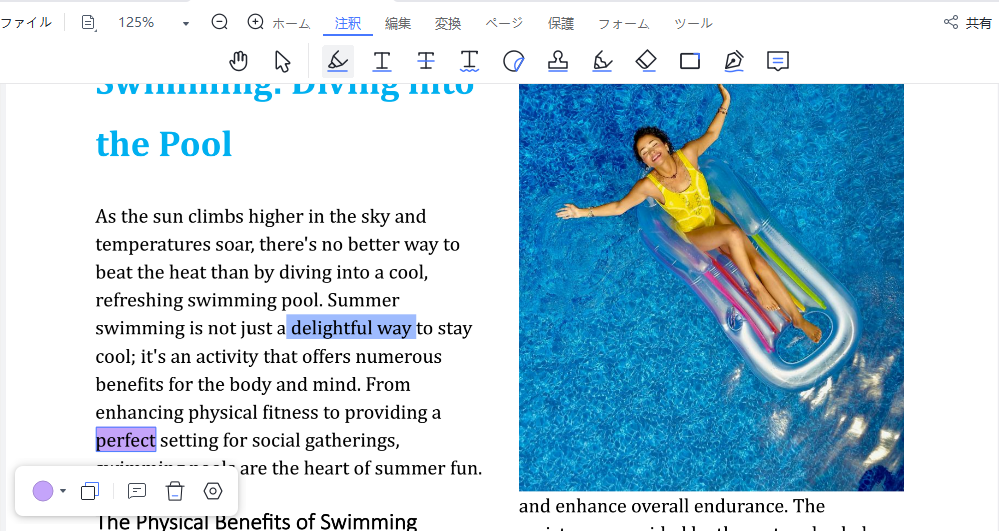
Task: Choose the Strikethrough text tool
Action: tap(426, 61)
